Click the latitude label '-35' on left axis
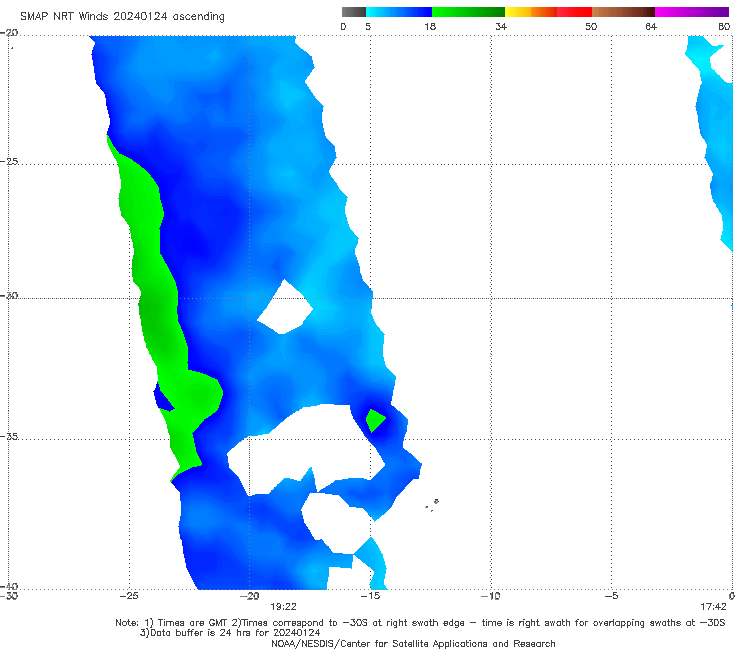The width and height of the screenshot is (740, 650). [9, 436]
